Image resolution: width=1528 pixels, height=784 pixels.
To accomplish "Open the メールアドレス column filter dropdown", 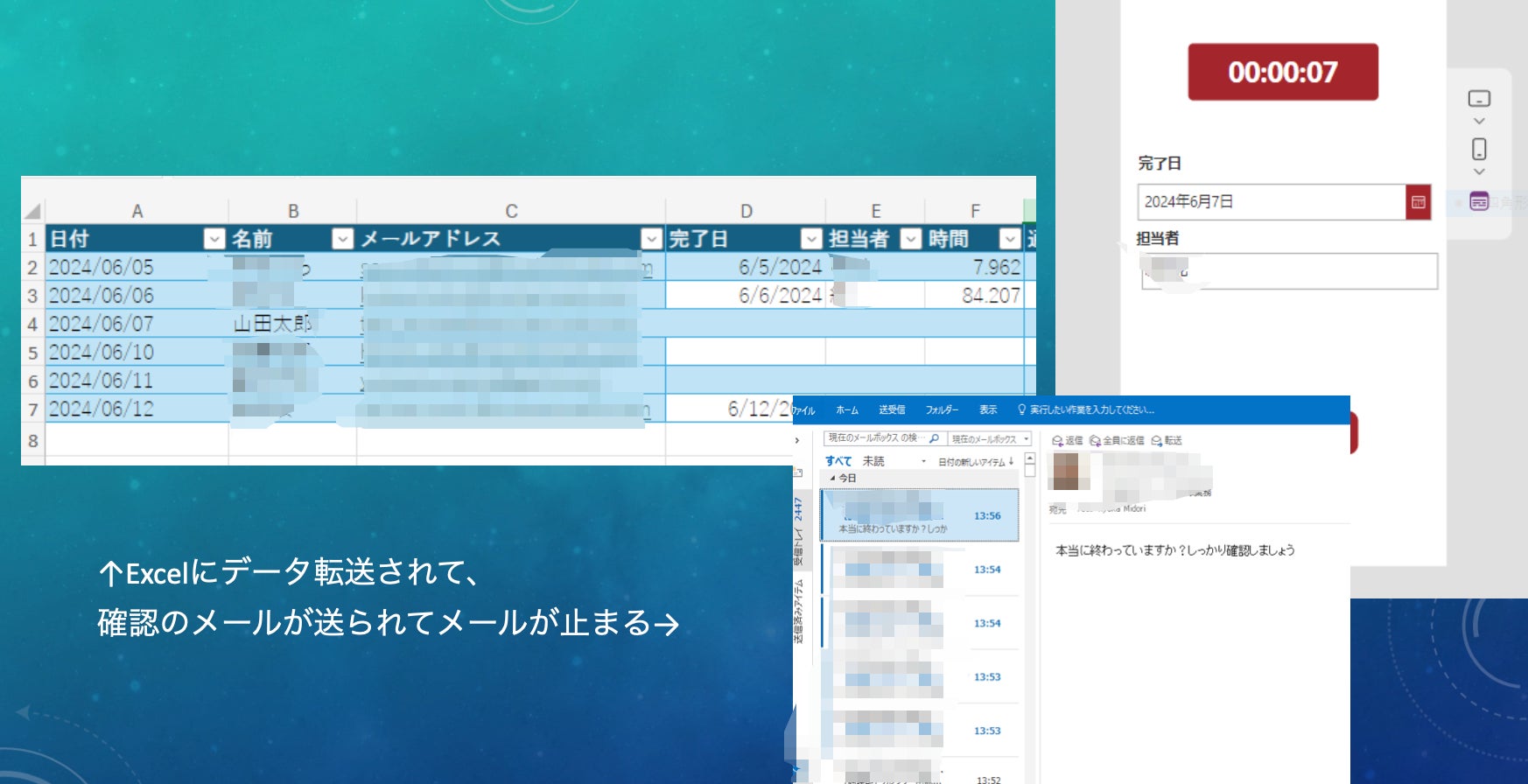I will point(651,238).
